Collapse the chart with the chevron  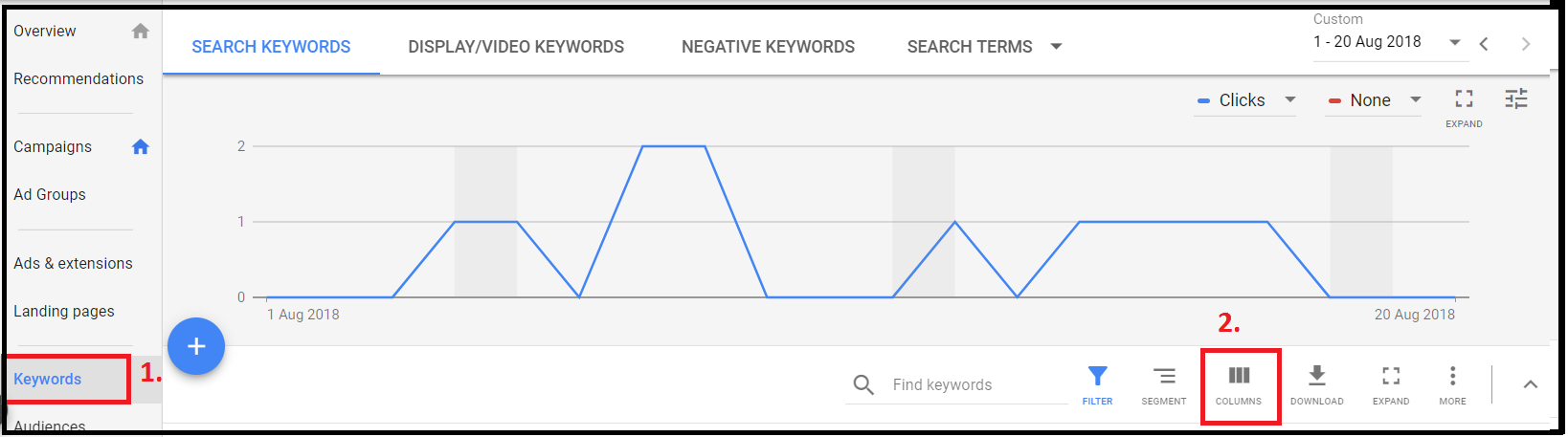tap(1531, 384)
